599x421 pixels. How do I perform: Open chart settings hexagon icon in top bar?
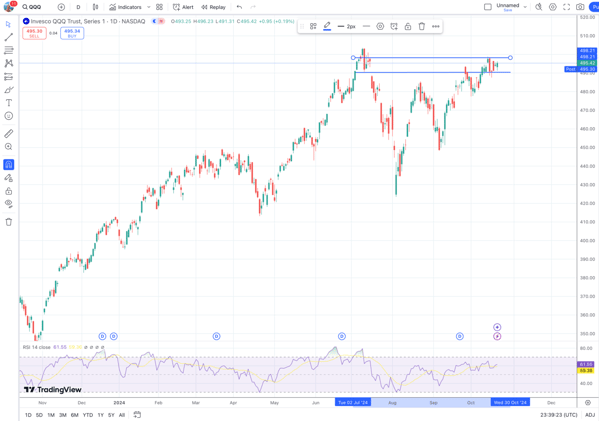coord(553,7)
